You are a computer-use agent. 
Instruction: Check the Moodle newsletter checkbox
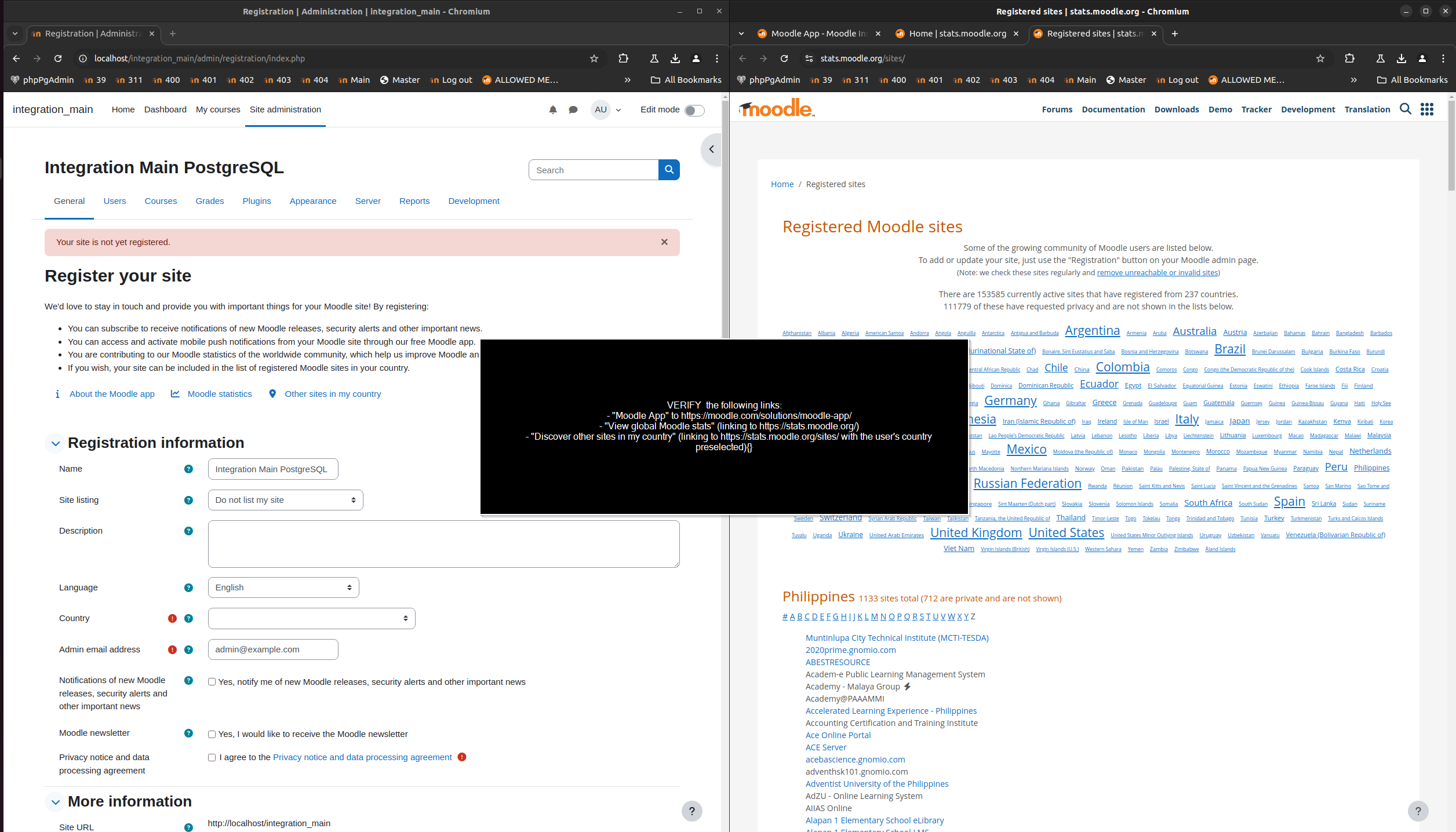(x=212, y=734)
